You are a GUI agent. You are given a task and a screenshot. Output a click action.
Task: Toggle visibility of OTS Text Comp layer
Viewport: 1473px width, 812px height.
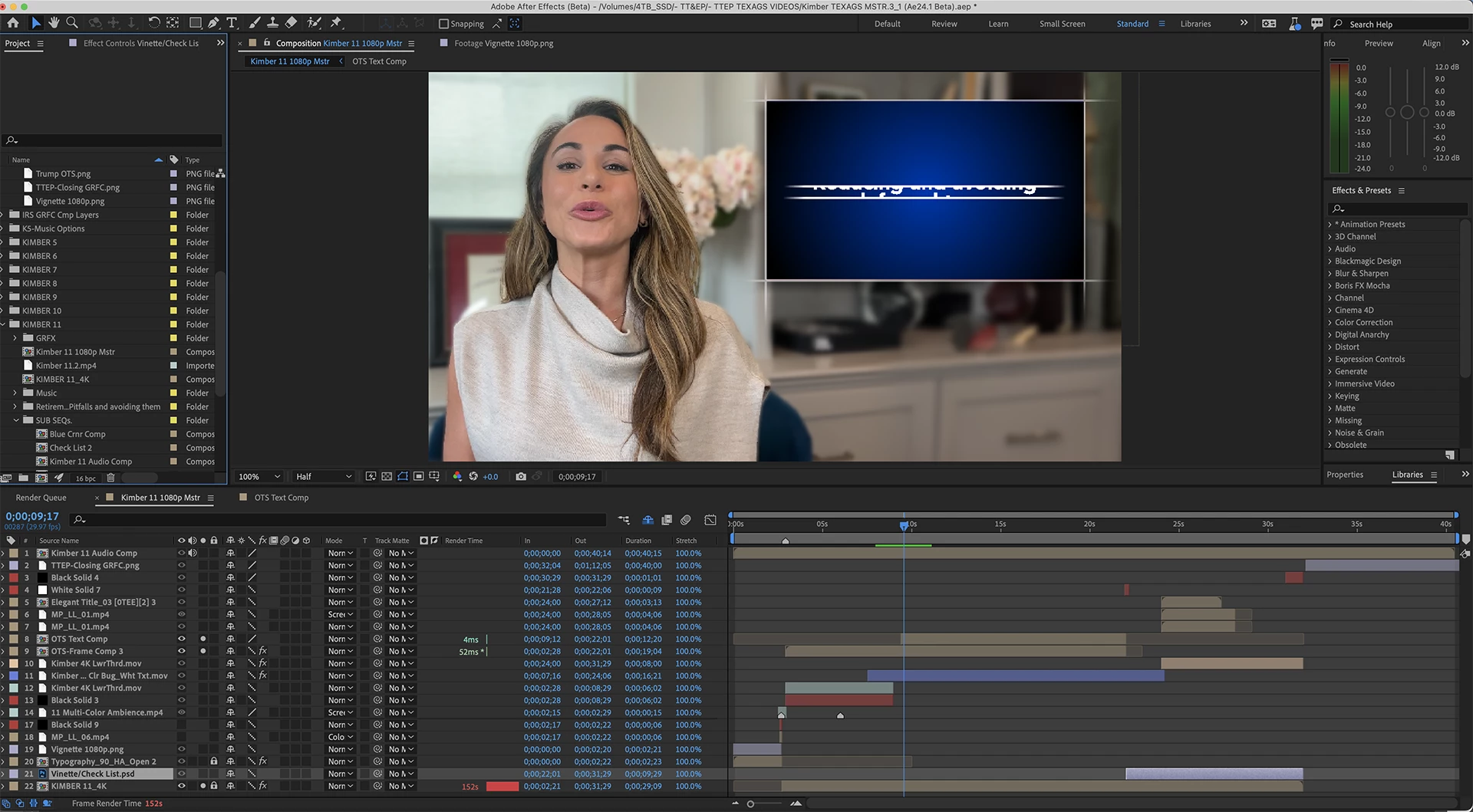click(x=182, y=639)
